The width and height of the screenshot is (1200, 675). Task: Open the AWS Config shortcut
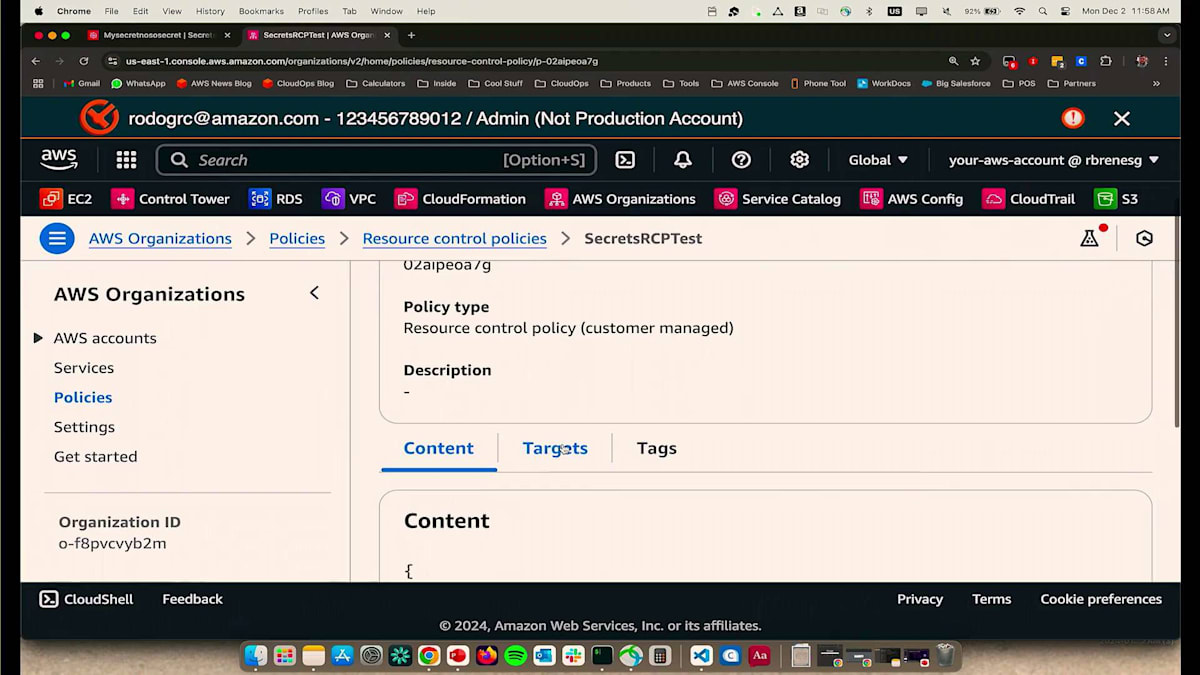pyautogui.click(x=912, y=199)
